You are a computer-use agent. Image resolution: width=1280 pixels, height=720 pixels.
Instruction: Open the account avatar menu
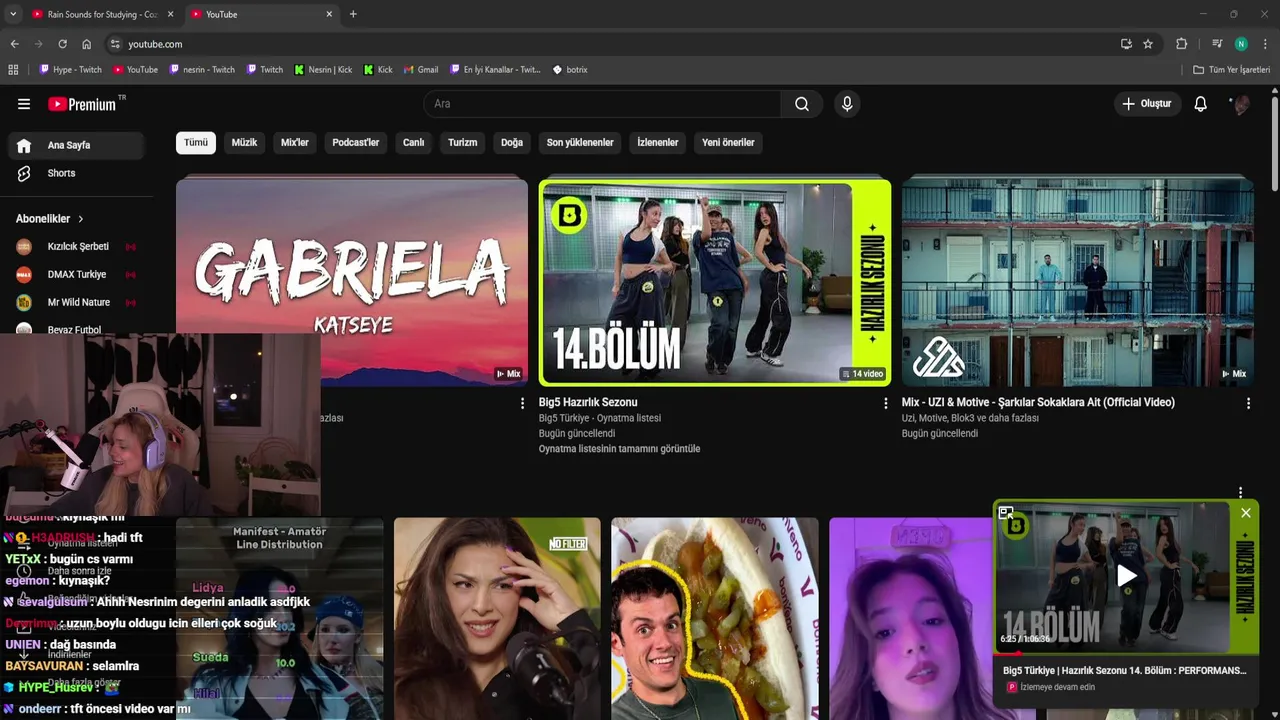(x=1240, y=104)
